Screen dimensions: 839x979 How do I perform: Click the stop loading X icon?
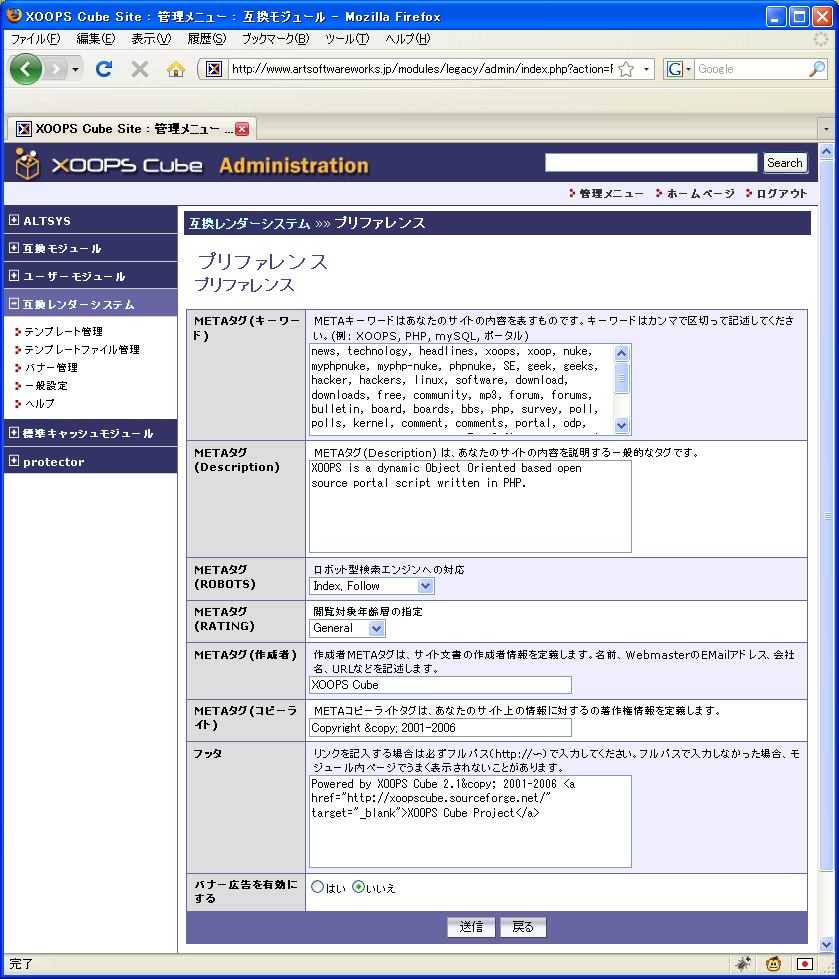tap(140, 69)
